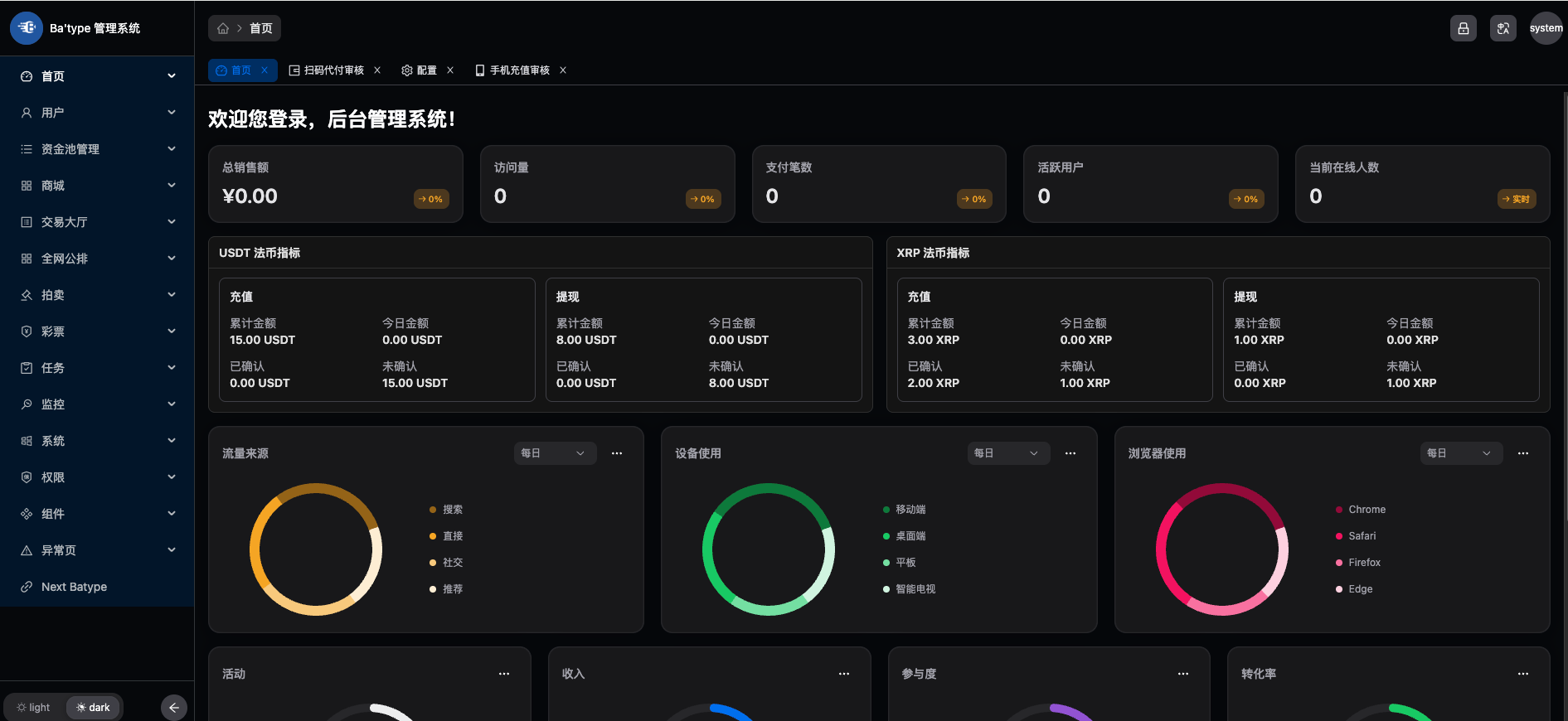Toggle 移动端 legend in 设备使用 chart

[905, 510]
